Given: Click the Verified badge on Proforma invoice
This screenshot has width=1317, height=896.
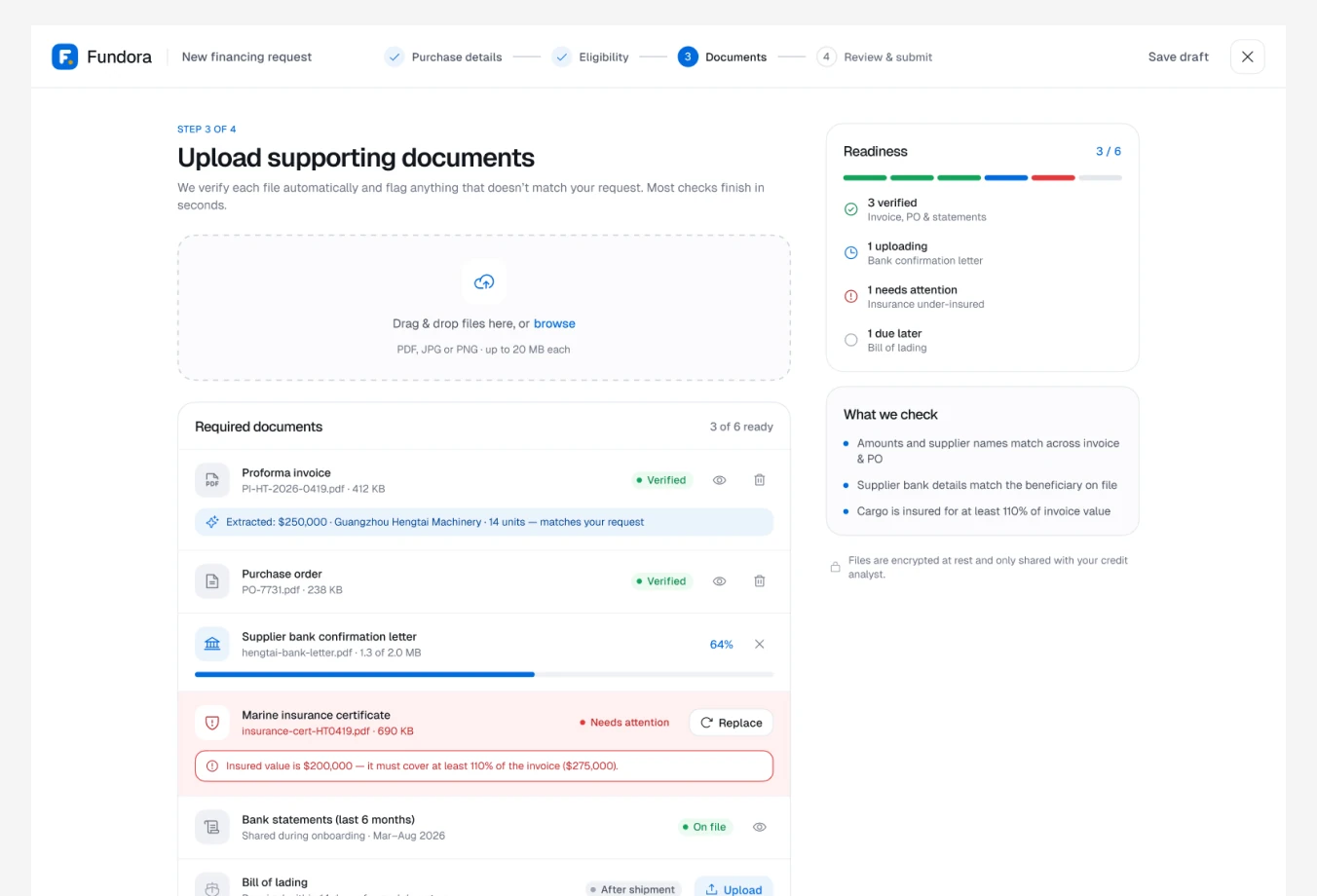Looking at the screenshot, I should 661,480.
